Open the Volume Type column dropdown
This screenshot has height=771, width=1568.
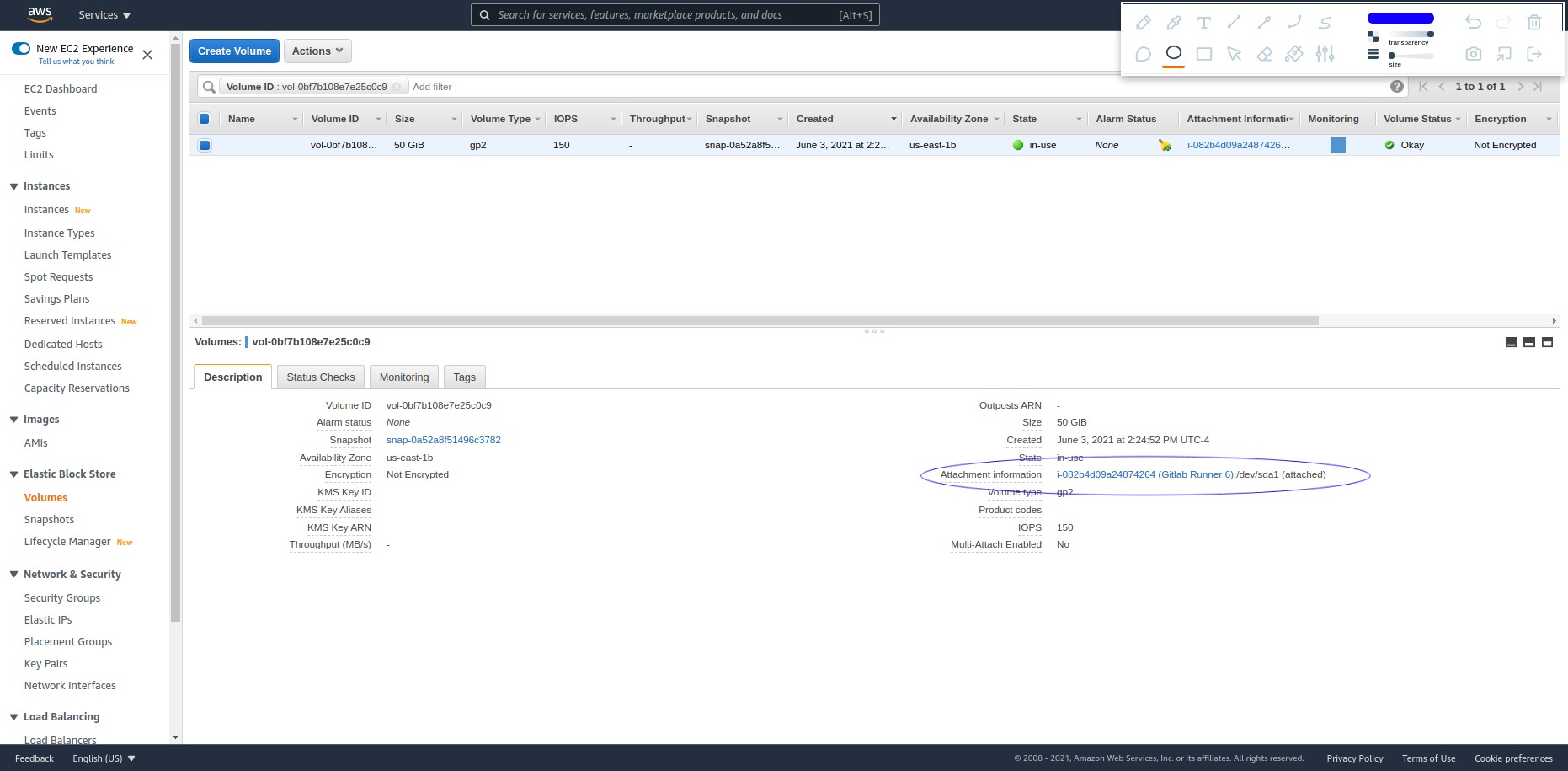point(537,119)
